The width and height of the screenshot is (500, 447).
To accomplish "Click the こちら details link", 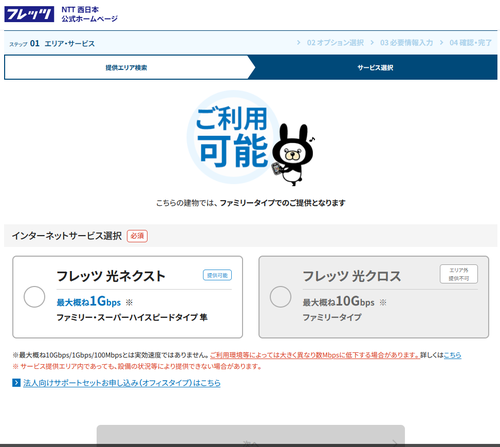I will pos(452,355).
